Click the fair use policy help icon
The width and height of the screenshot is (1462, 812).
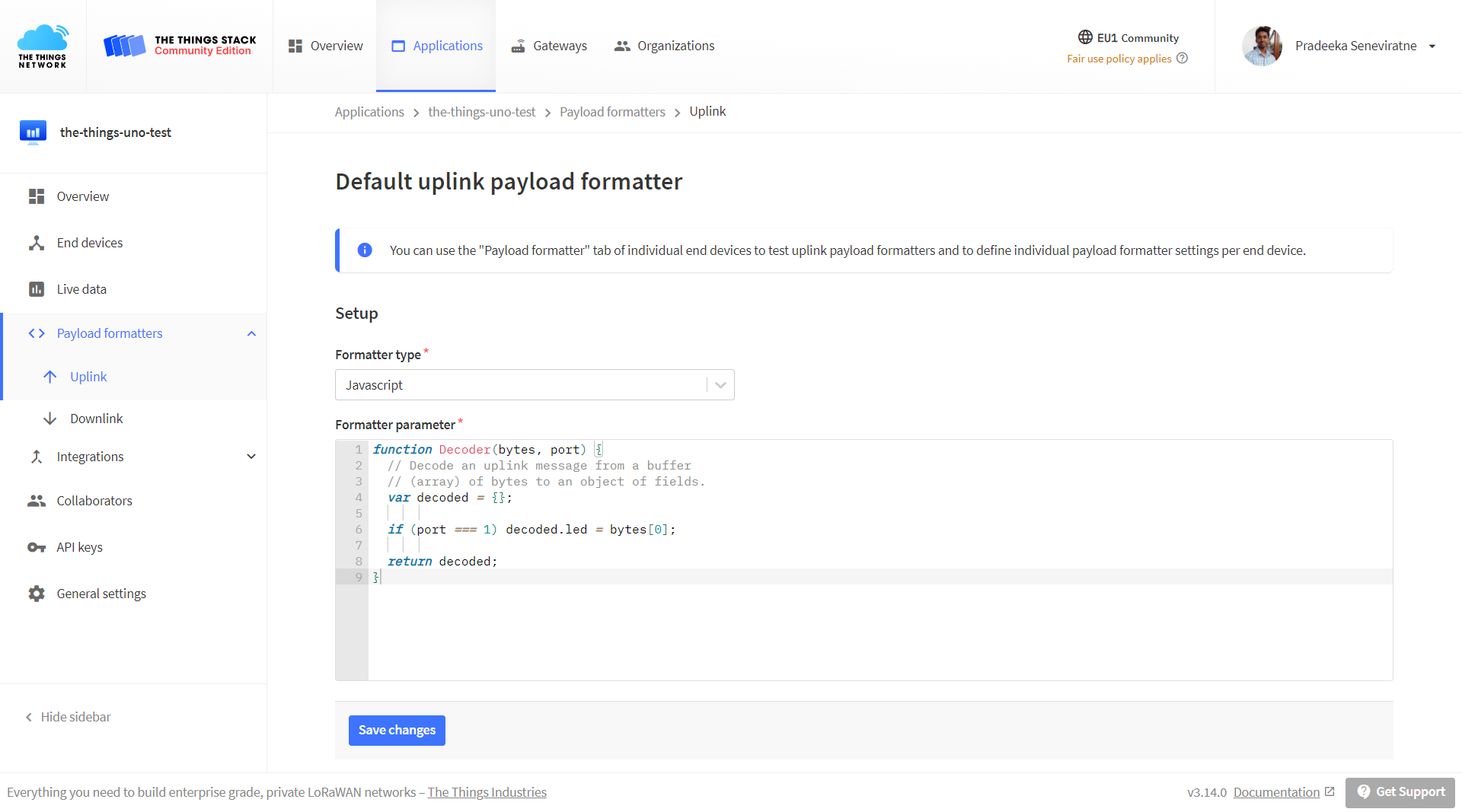tap(1183, 58)
